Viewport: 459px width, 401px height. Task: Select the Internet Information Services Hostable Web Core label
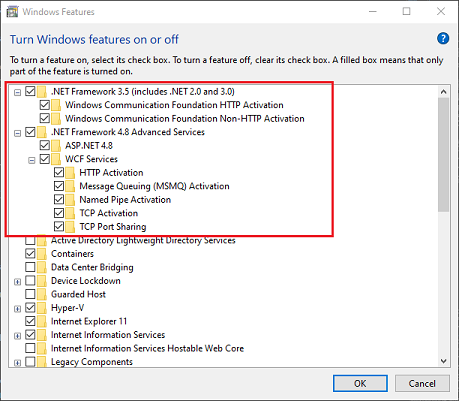(147, 348)
